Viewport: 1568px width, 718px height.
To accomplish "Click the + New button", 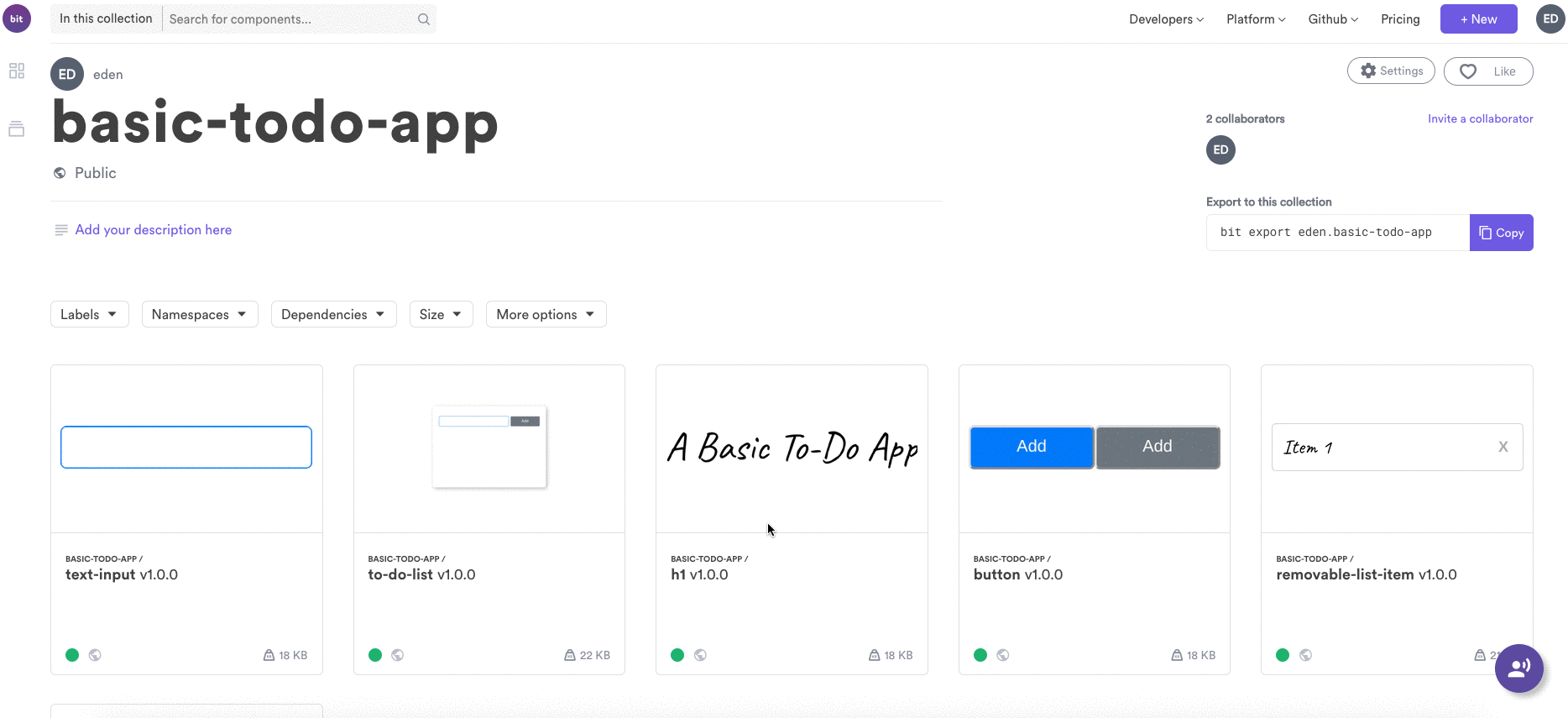I will pyautogui.click(x=1479, y=19).
